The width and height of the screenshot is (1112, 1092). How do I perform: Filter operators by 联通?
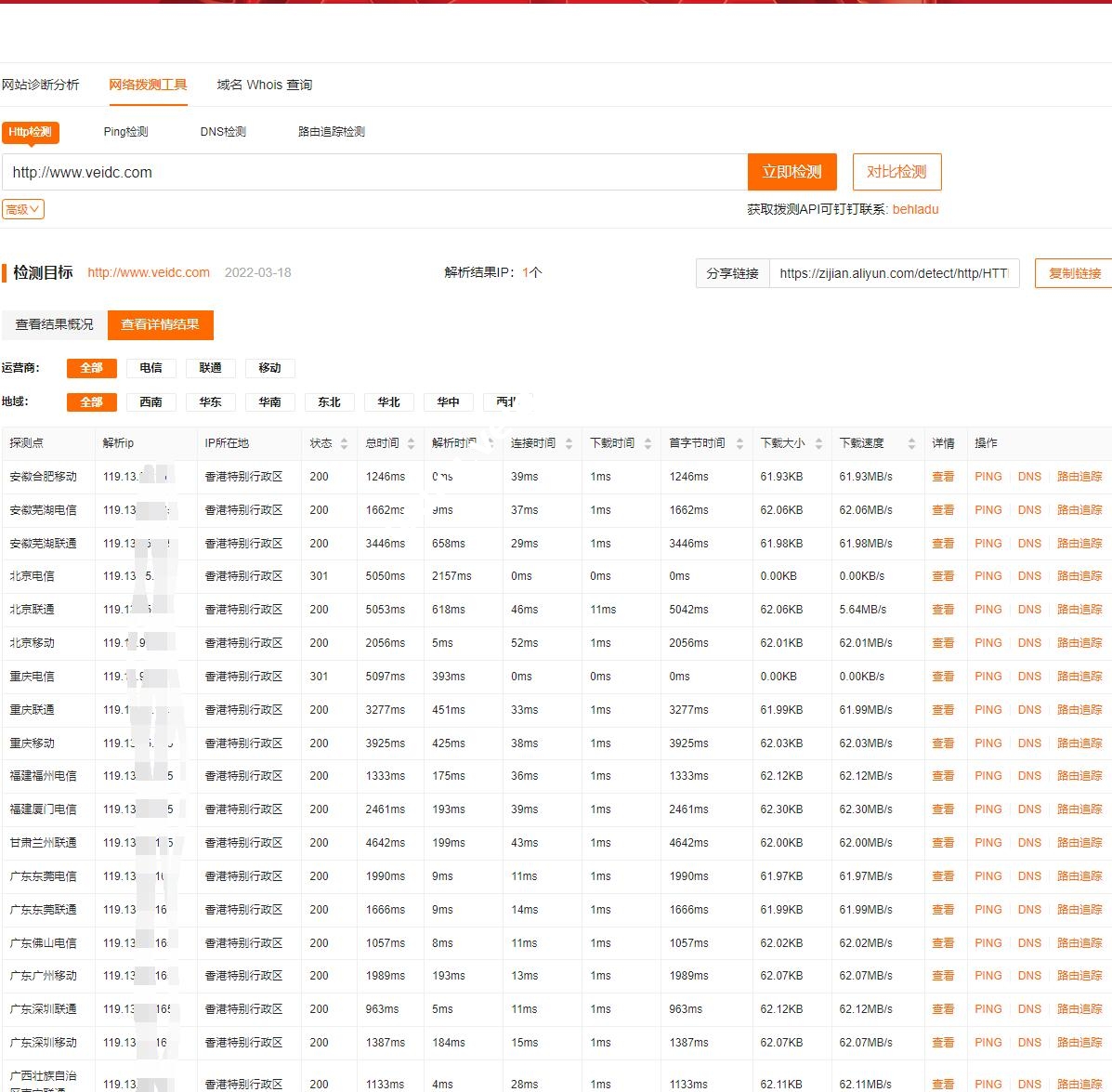(210, 368)
